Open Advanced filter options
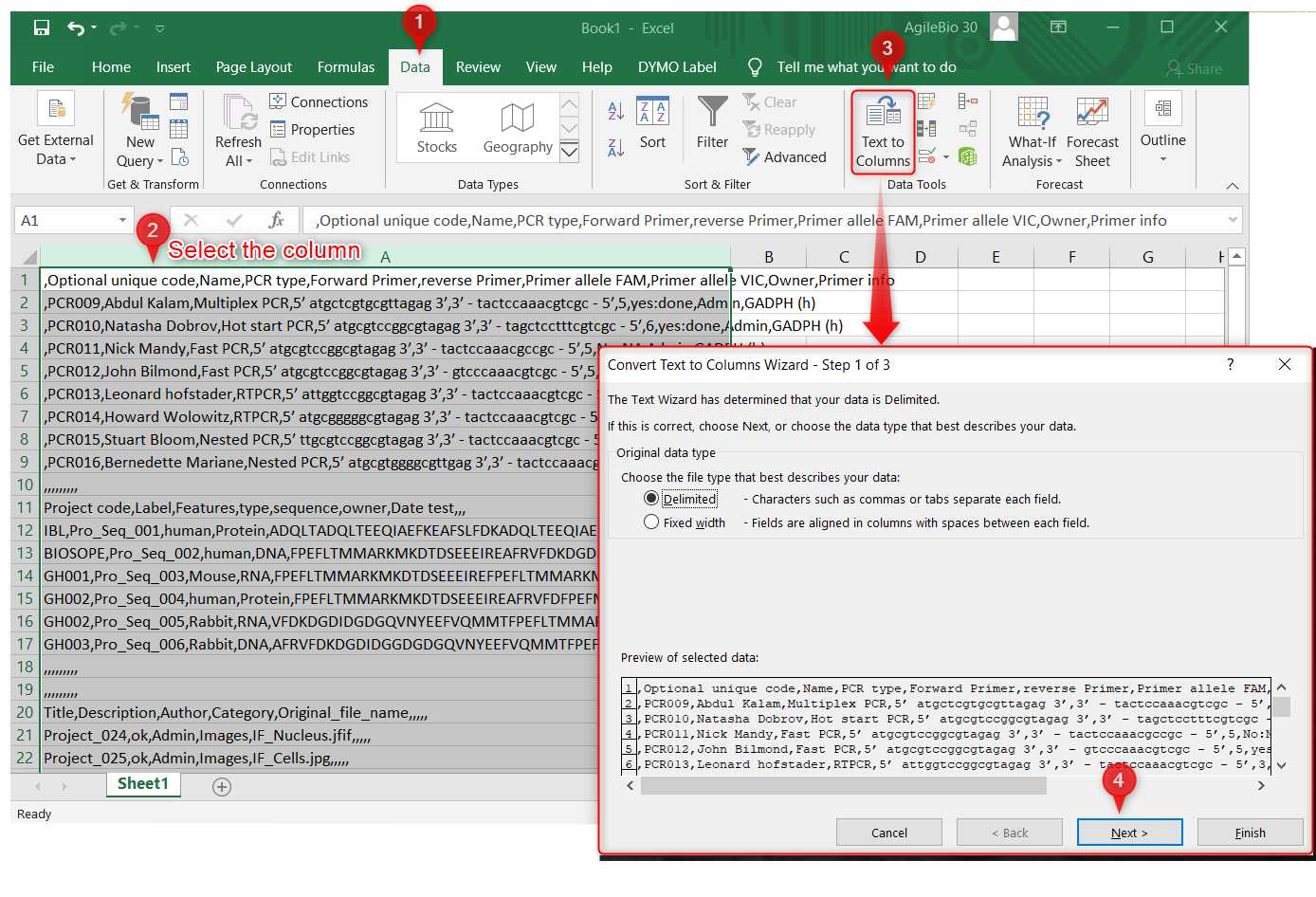This screenshot has height=897, width=1316. [x=784, y=157]
